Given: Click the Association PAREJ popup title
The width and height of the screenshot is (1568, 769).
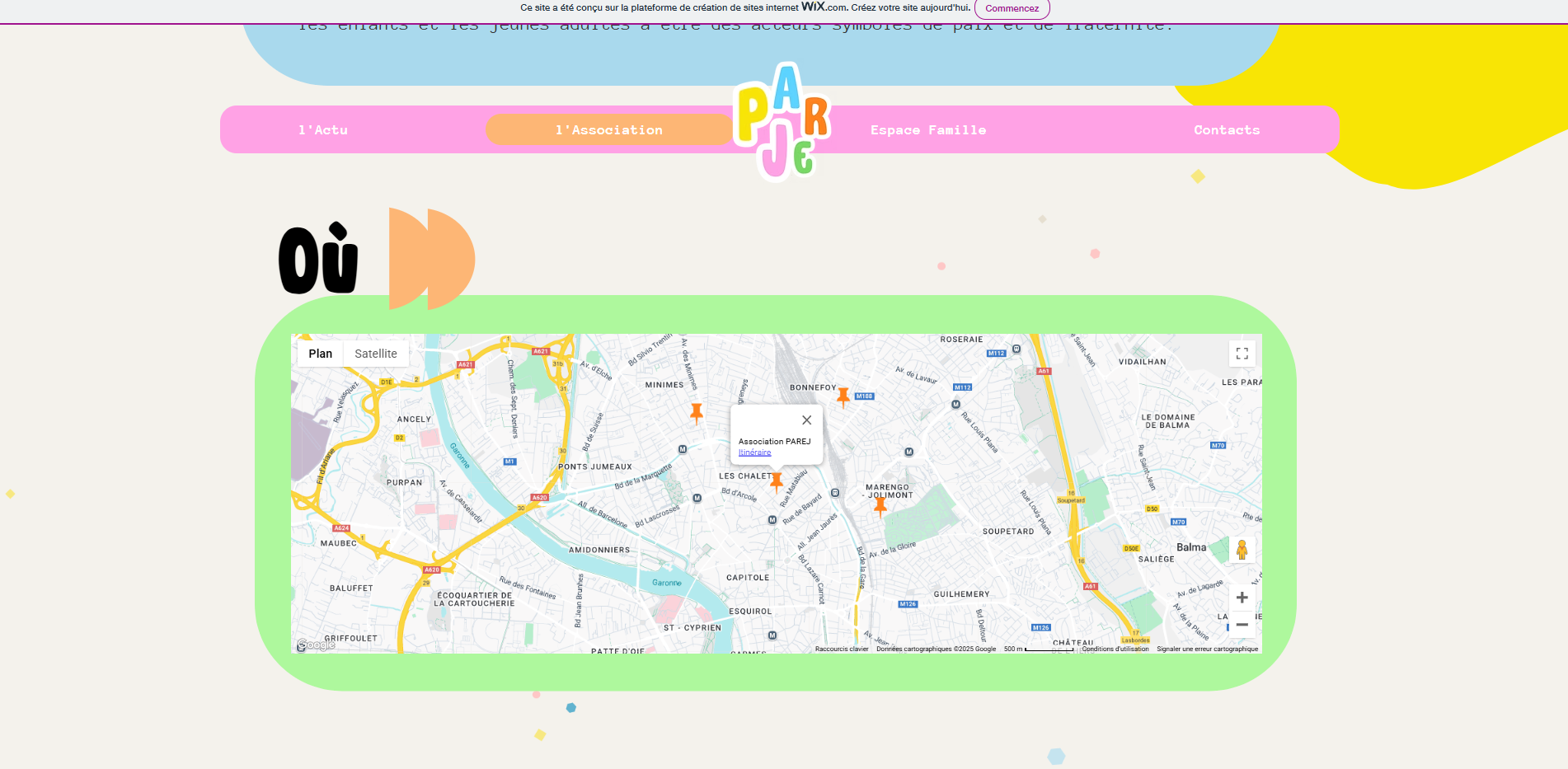Looking at the screenshot, I should [x=775, y=442].
